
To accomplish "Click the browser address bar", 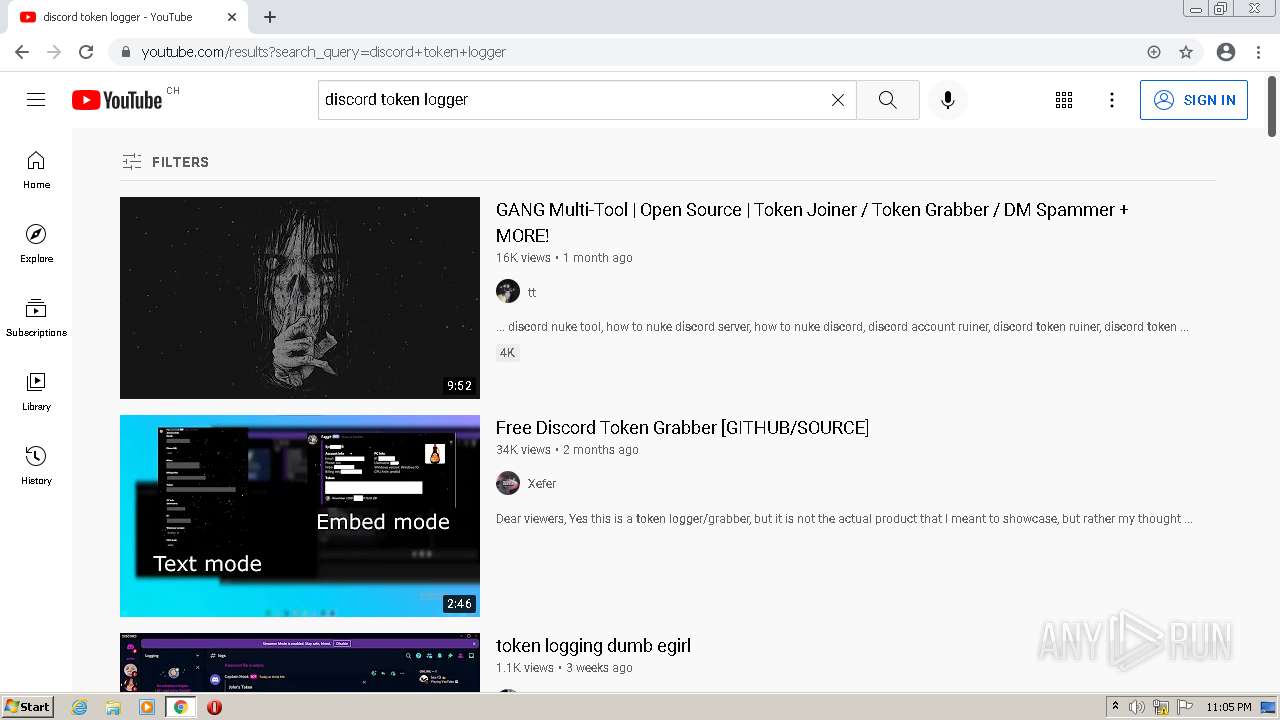I will (x=640, y=52).
